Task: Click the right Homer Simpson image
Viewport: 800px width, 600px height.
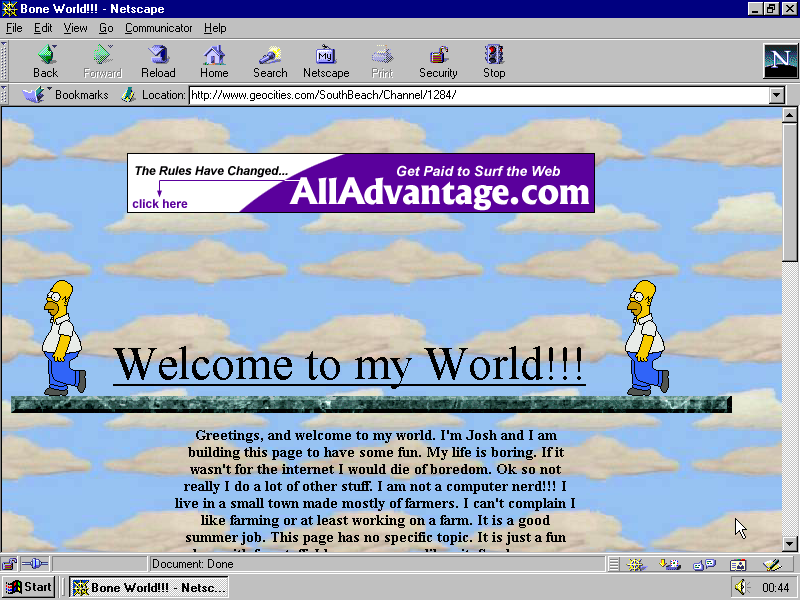Action: 646,337
